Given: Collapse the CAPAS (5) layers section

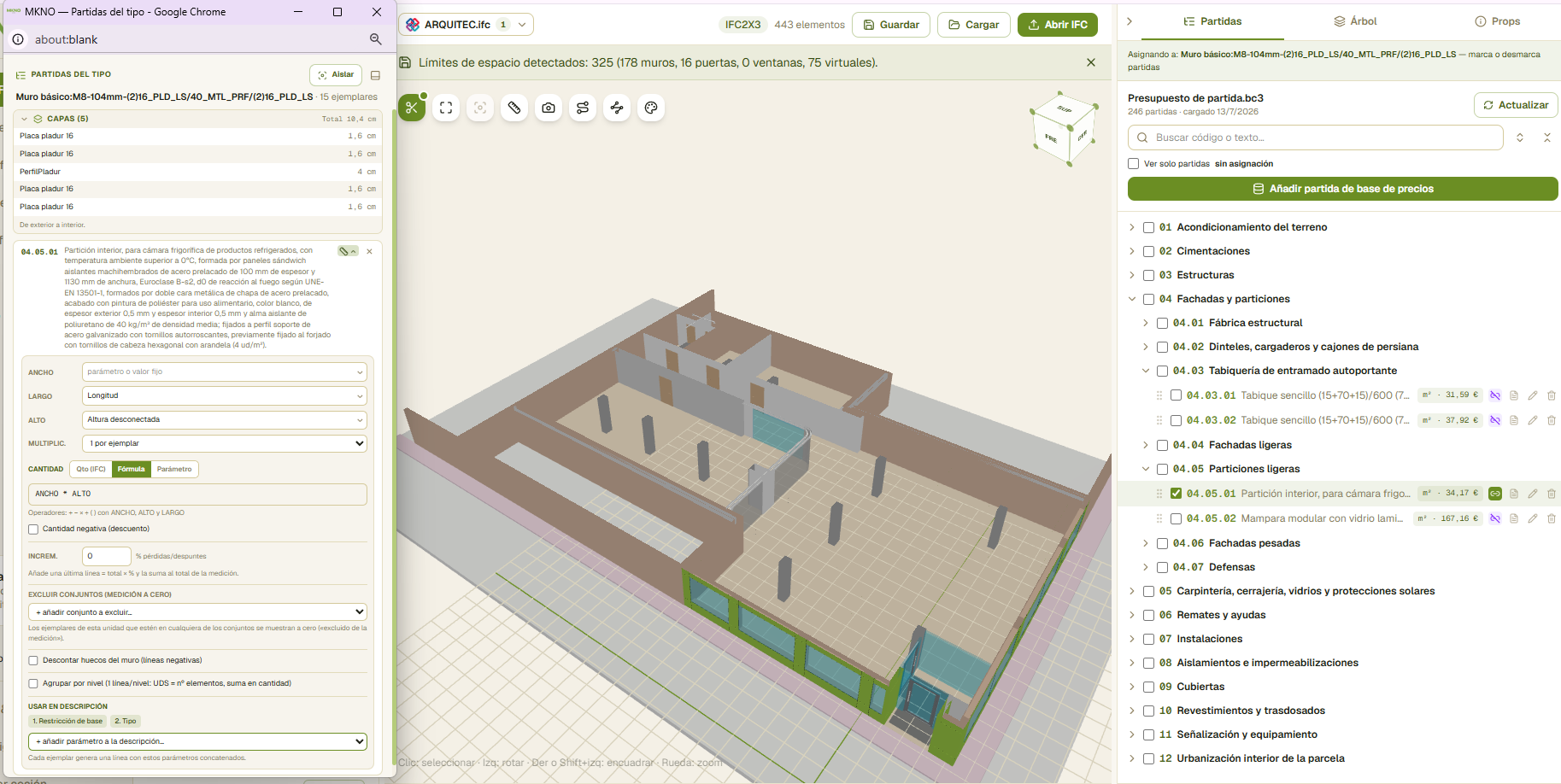Looking at the screenshot, I should point(25,119).
